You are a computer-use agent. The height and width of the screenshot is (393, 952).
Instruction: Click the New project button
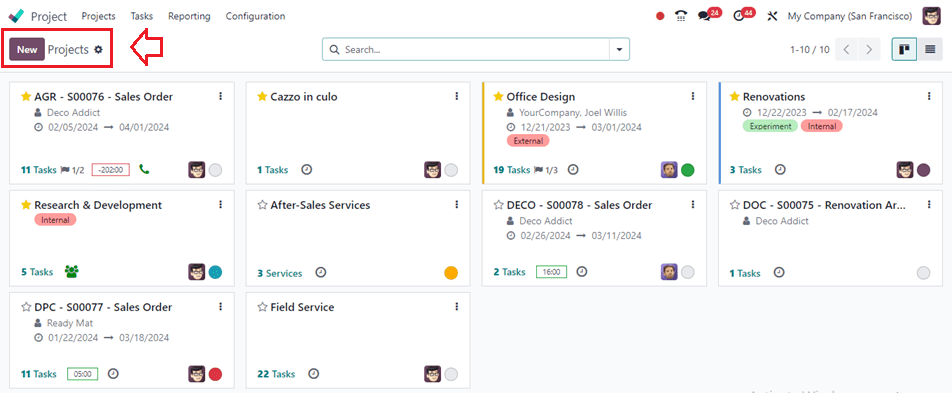(27, 50)
